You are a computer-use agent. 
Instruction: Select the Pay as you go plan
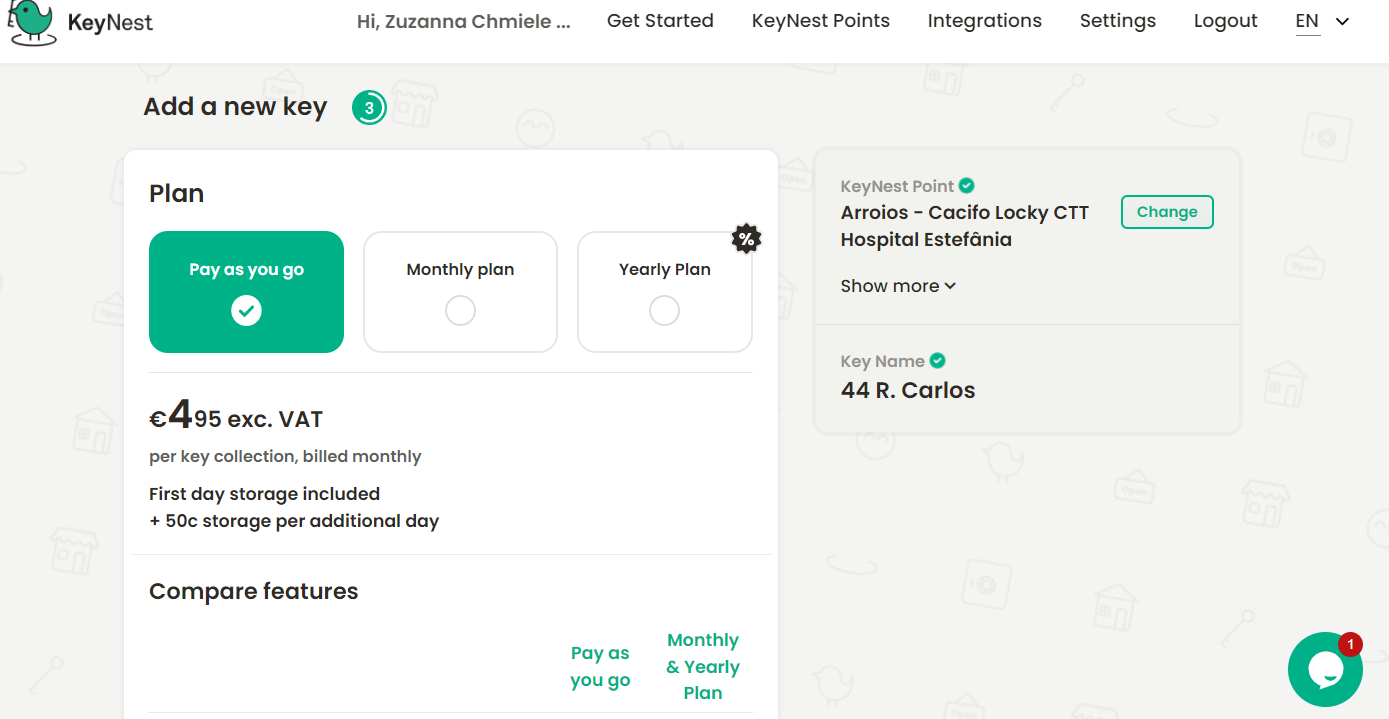point(246,292)
